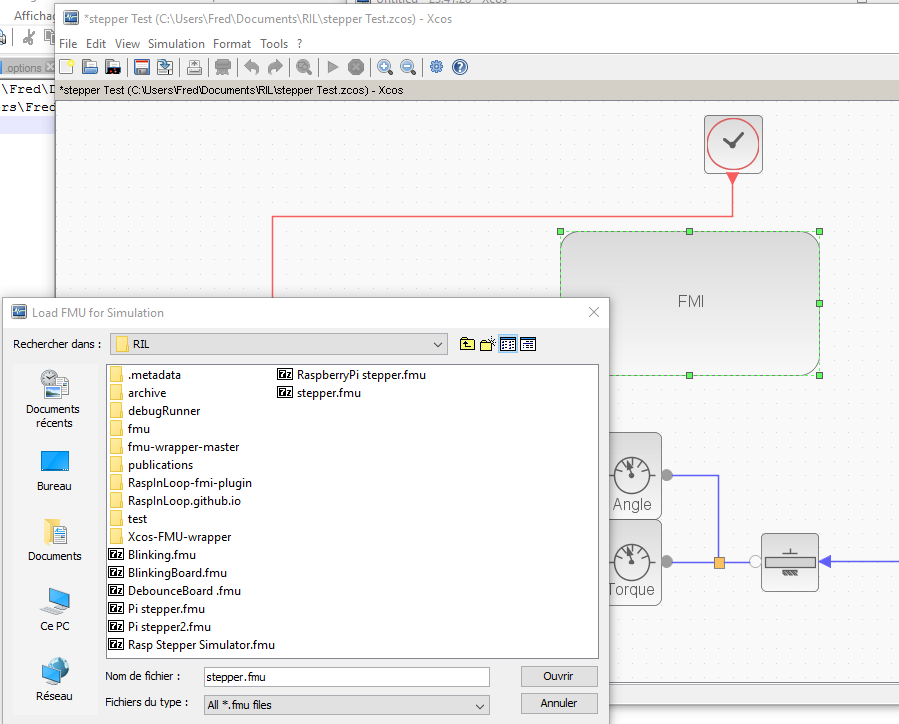Click the Ouvrir button

point(559,676)
